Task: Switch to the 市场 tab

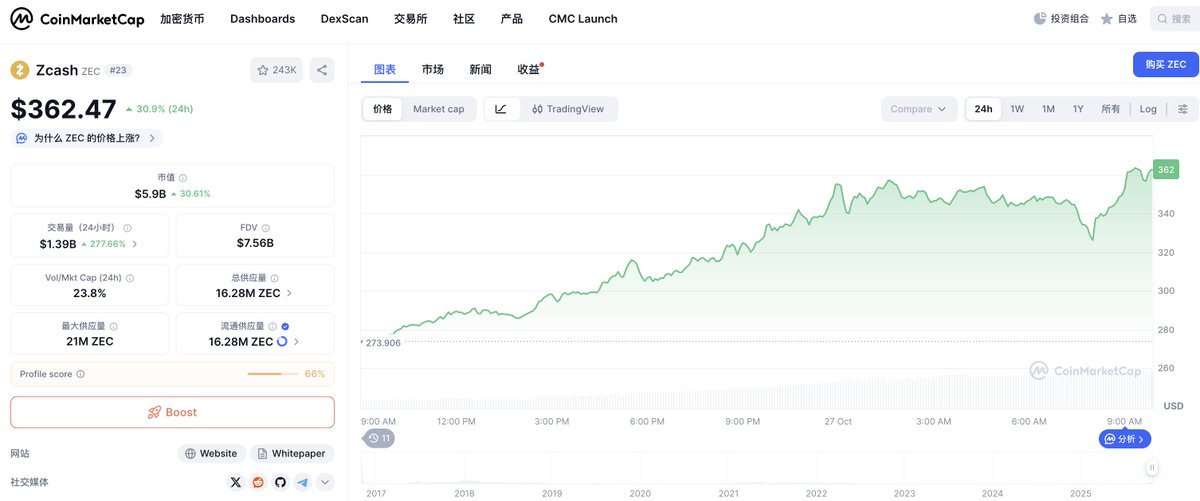Action: coord(433,69)
